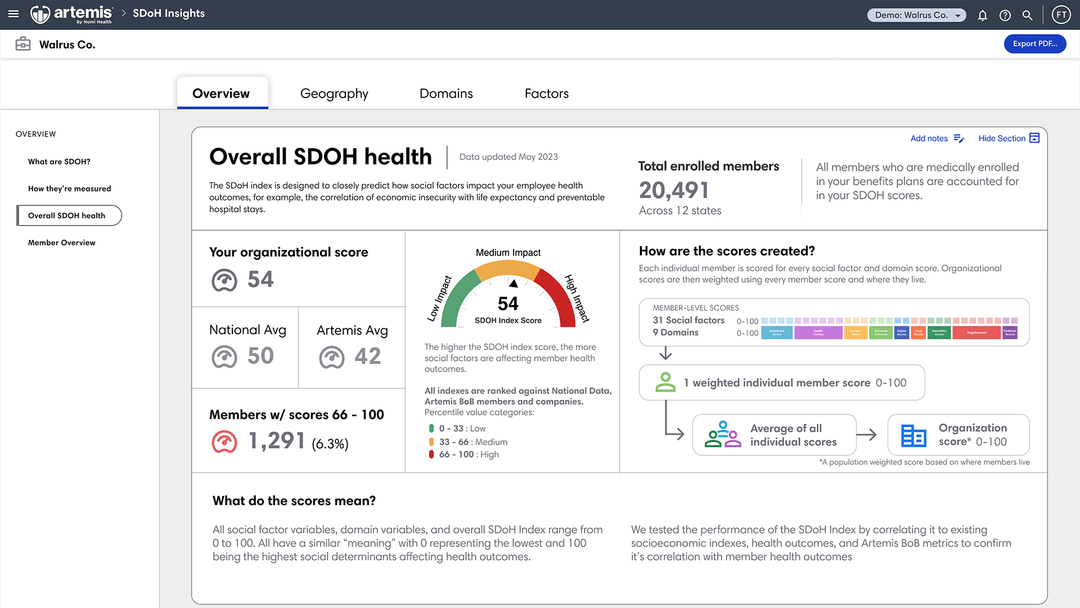Click the search magnifier icon

point(1027,14)
